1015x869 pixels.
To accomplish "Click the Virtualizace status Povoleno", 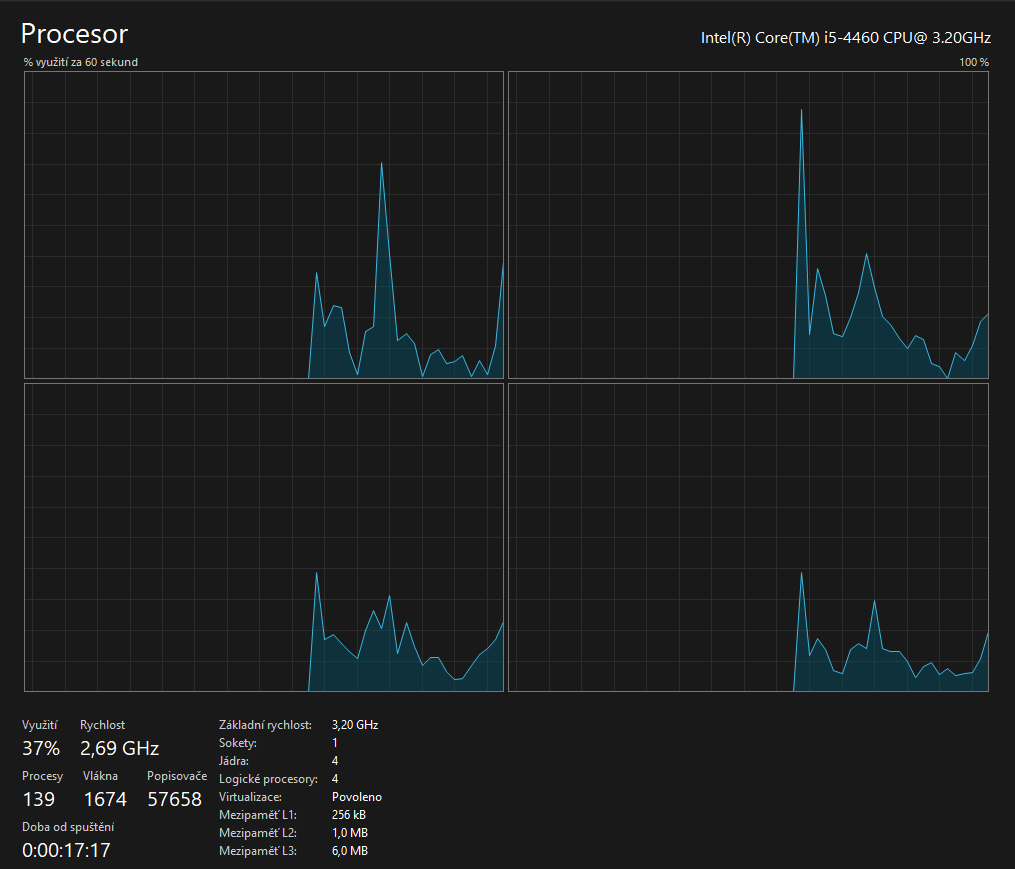I will [356, 797].
